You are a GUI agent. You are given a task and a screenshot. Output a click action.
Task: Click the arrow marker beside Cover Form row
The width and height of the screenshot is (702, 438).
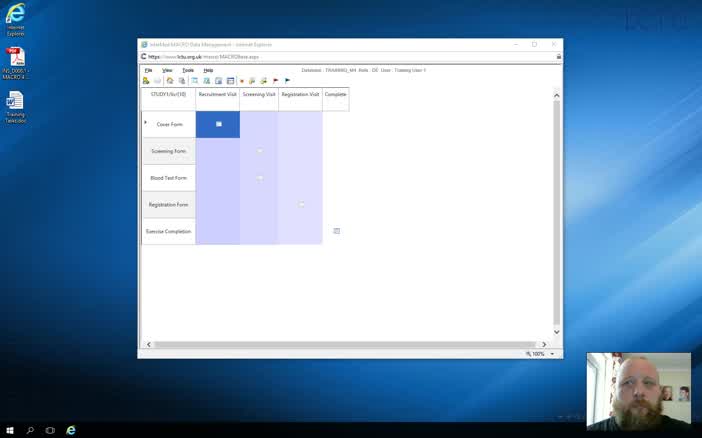pos(145,122)
